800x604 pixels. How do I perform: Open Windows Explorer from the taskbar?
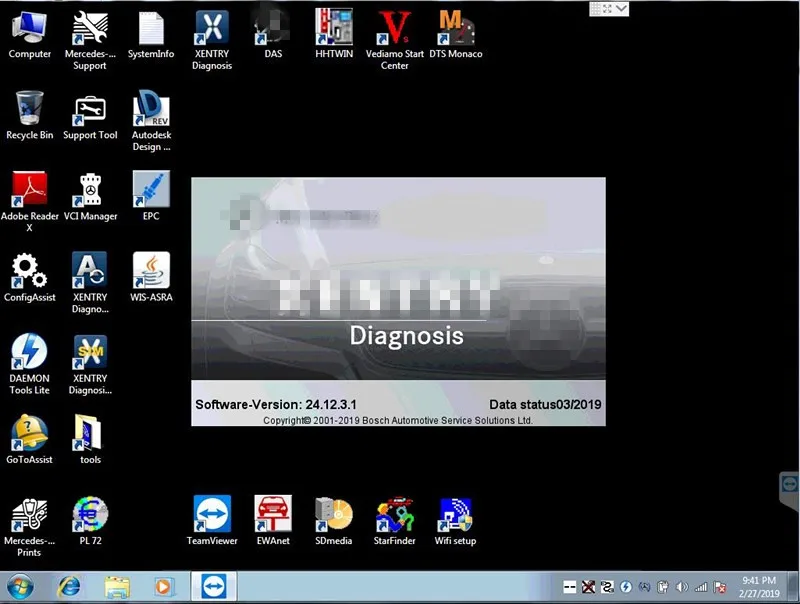point(117,587)
